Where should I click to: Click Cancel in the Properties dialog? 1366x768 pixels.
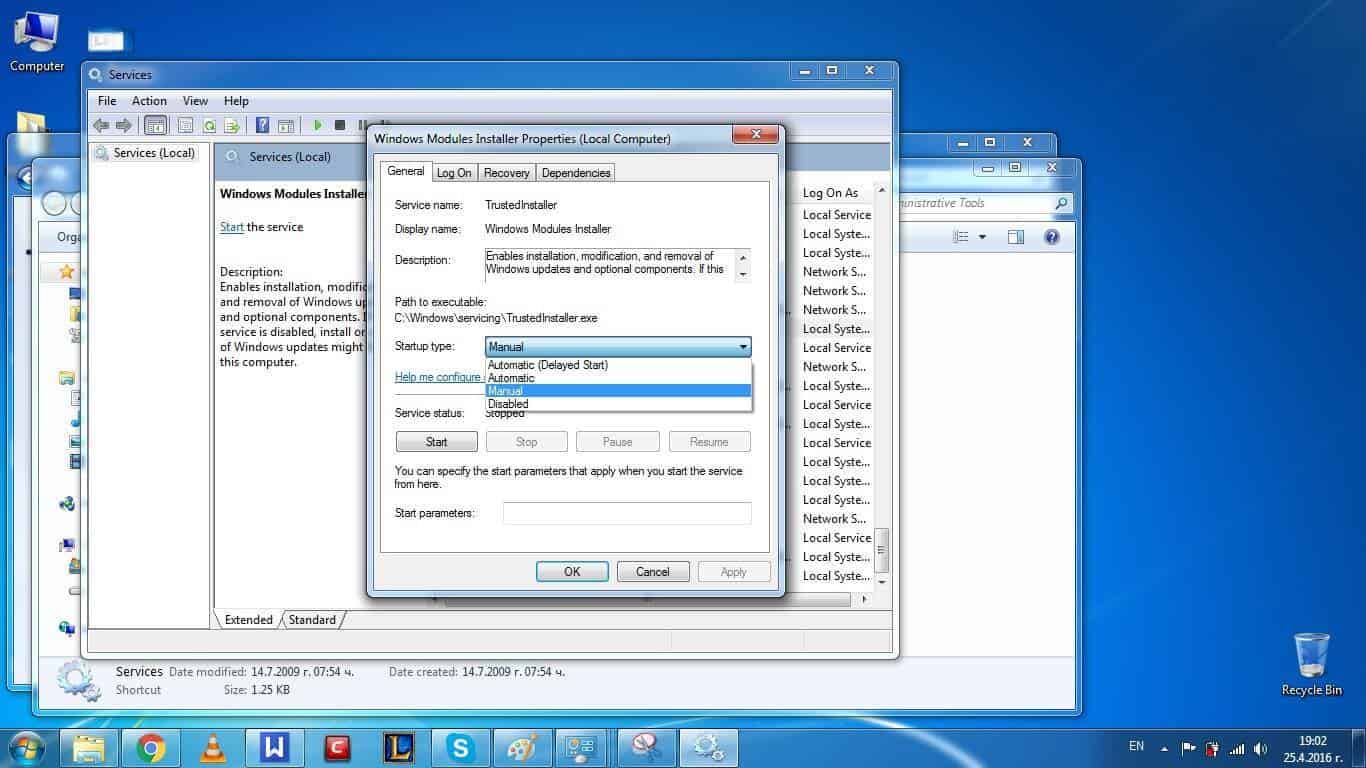653,572
